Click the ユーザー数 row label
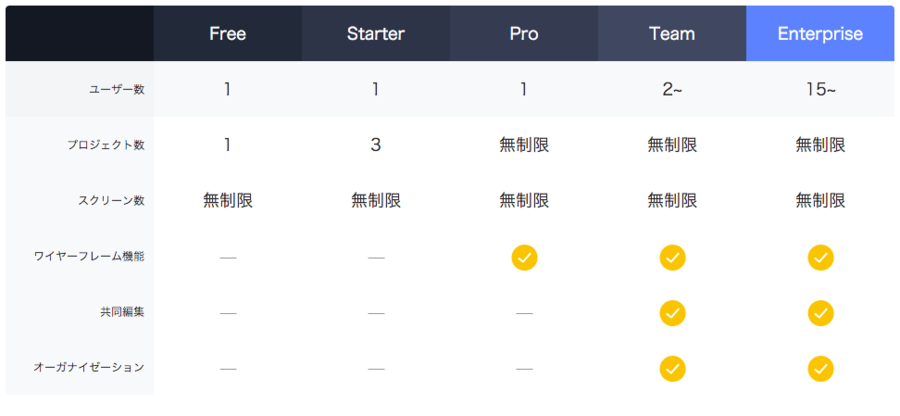 click(x=117, y=90)
